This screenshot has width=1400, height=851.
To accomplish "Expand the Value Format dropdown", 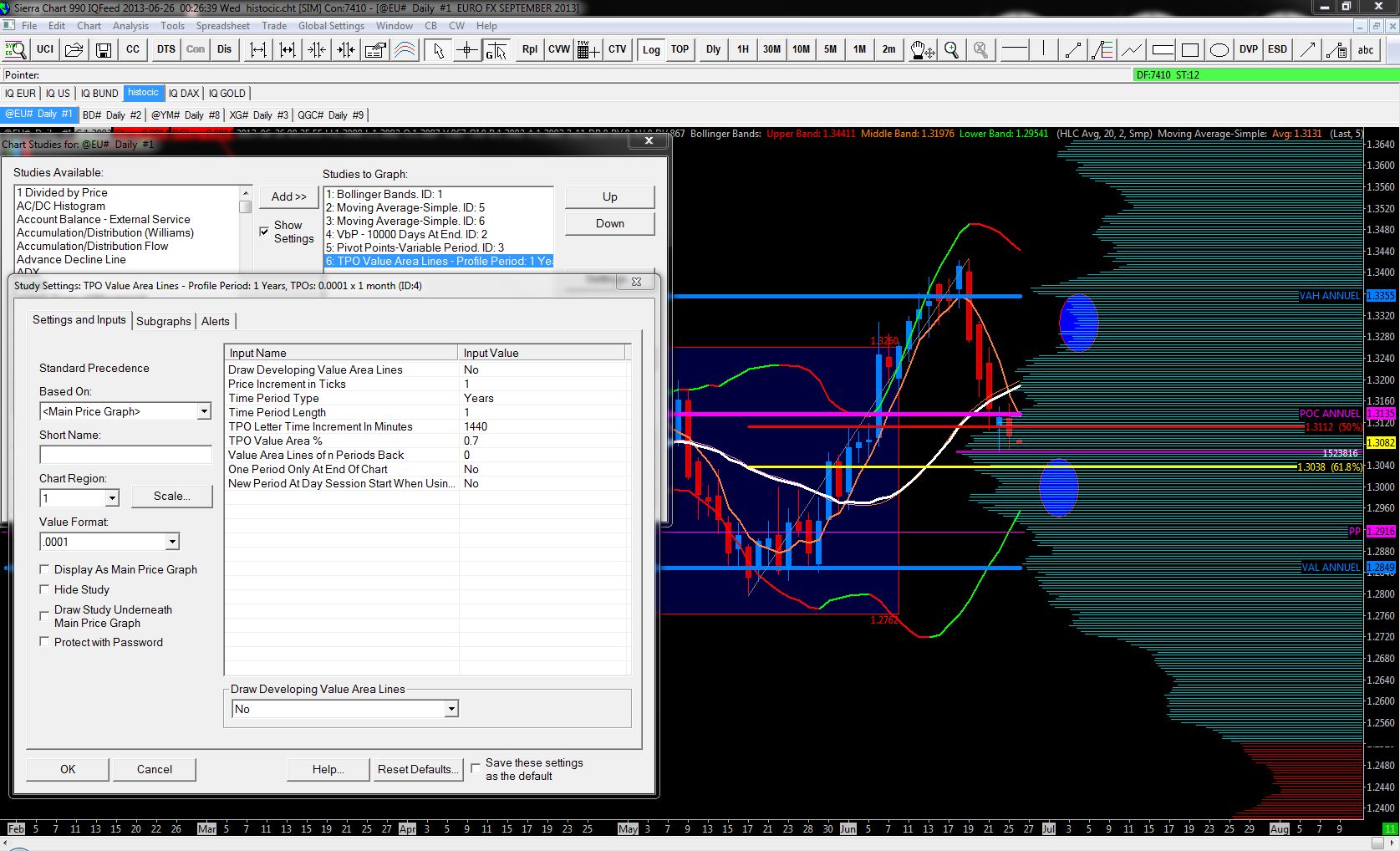I will (171, 542).
